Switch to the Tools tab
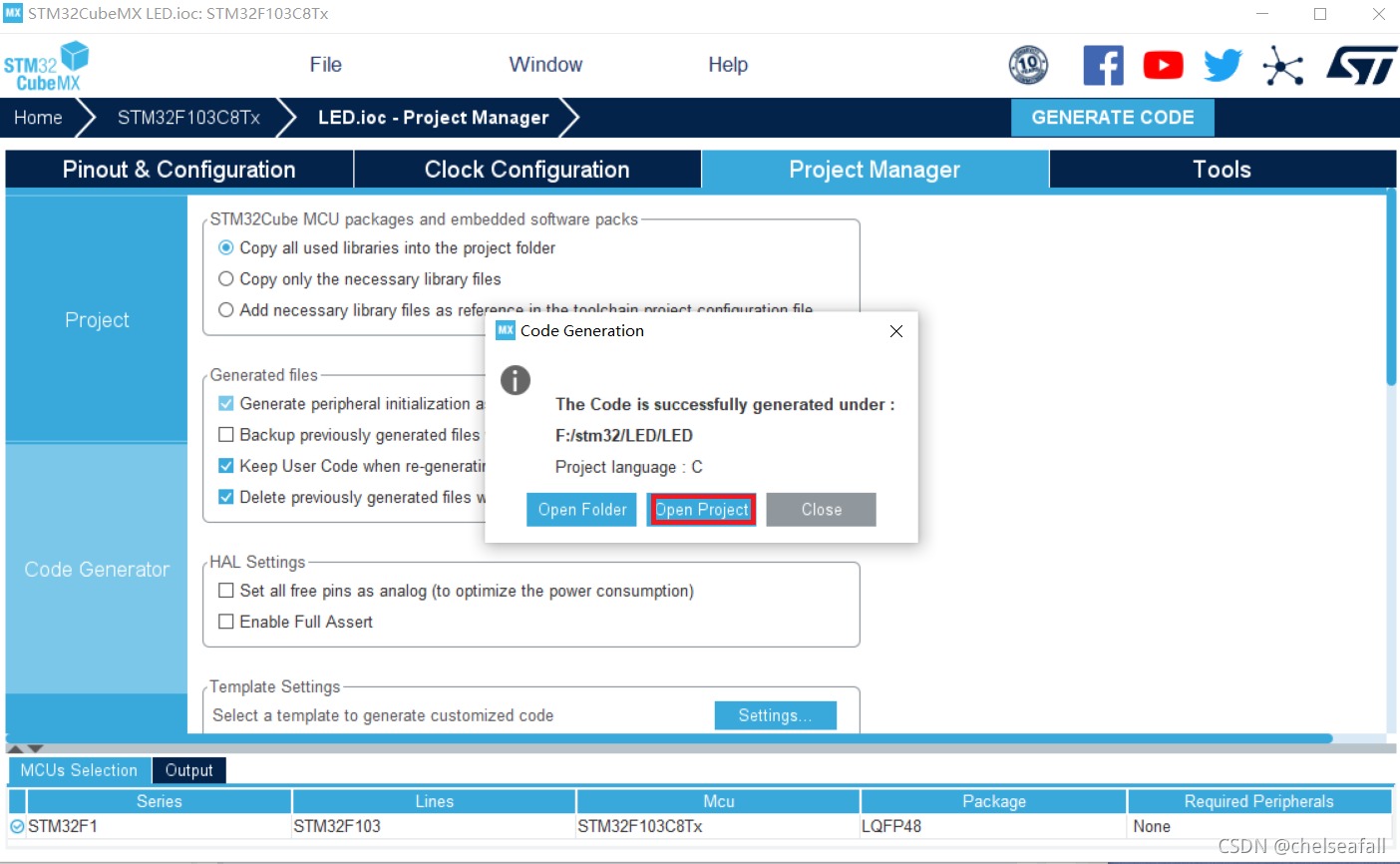 1223,170
